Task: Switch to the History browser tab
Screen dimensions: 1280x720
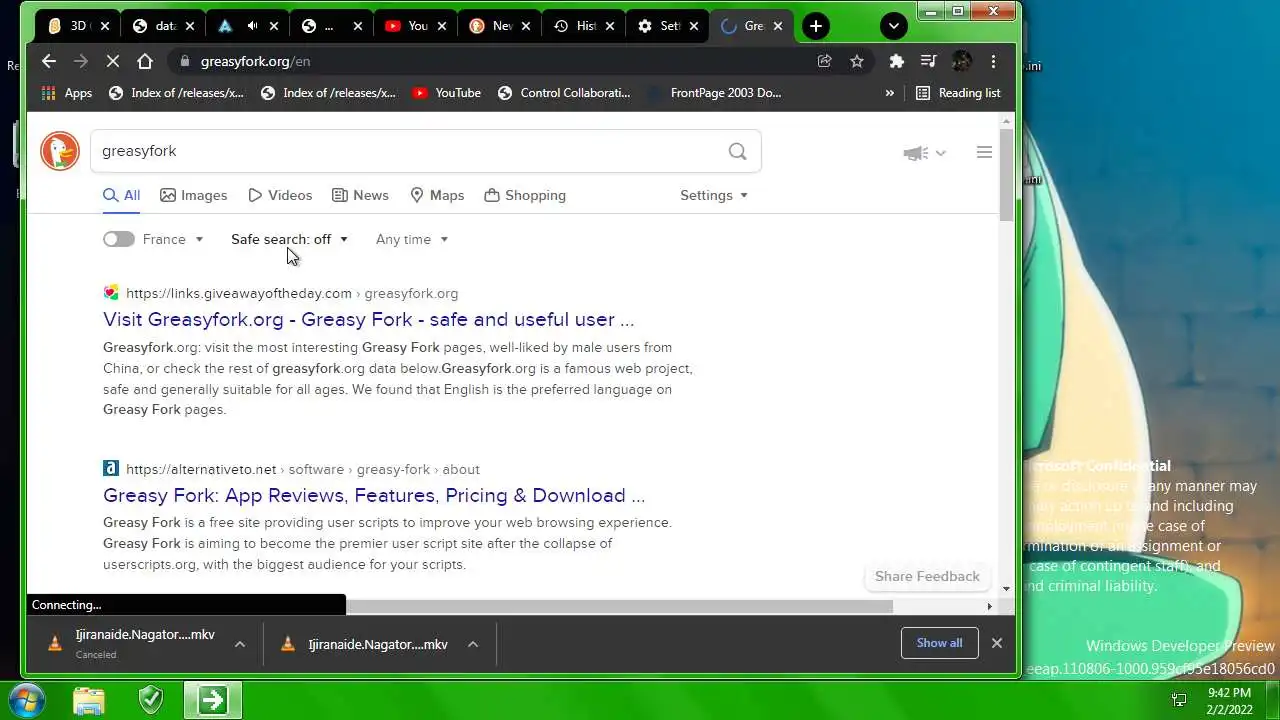Action: pyautogui.click(x=584, y=26)
